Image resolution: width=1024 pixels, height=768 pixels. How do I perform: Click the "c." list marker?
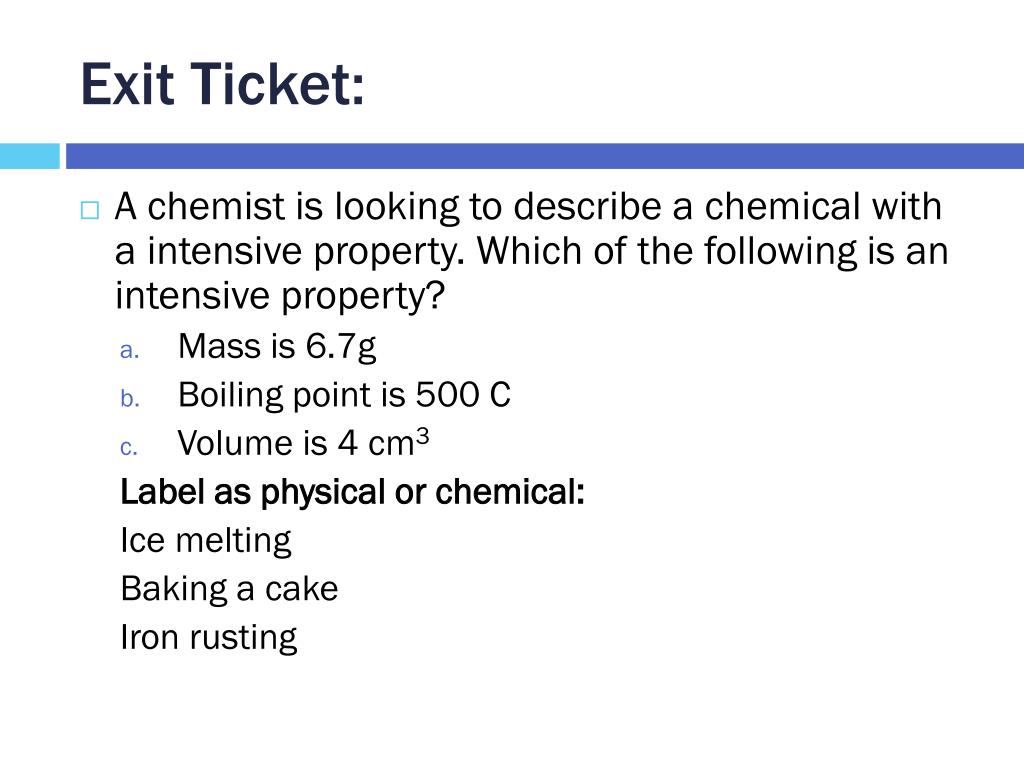(x=127, y=446)
